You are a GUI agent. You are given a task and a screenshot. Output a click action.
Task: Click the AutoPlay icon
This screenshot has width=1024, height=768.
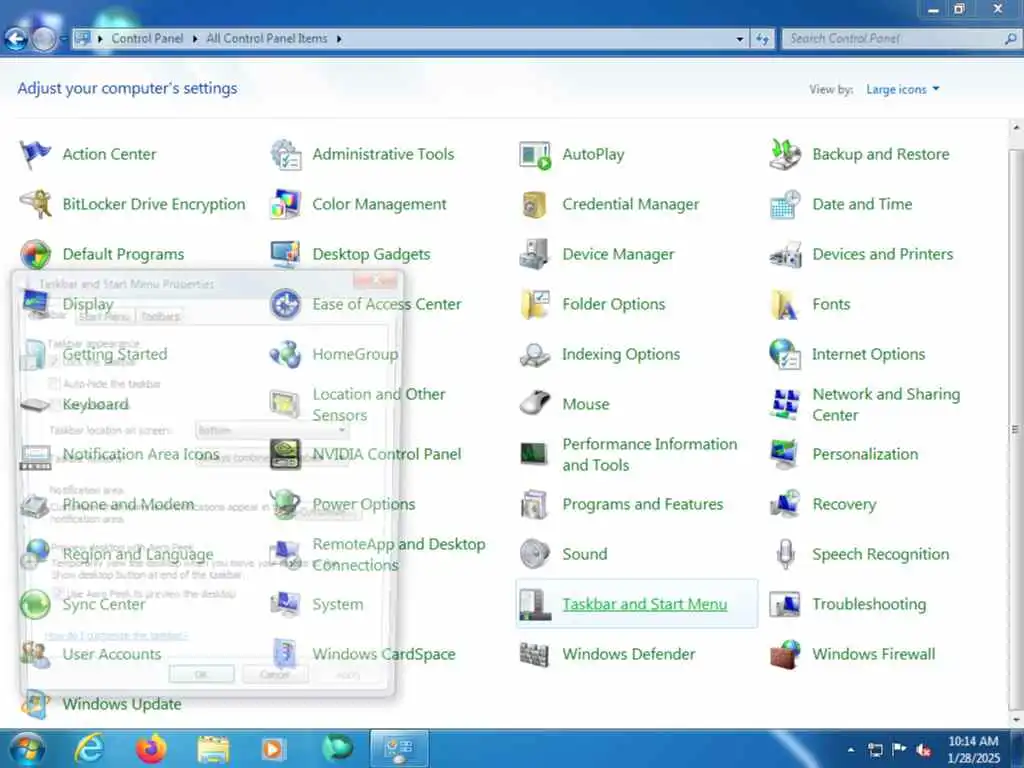(536, 155)
